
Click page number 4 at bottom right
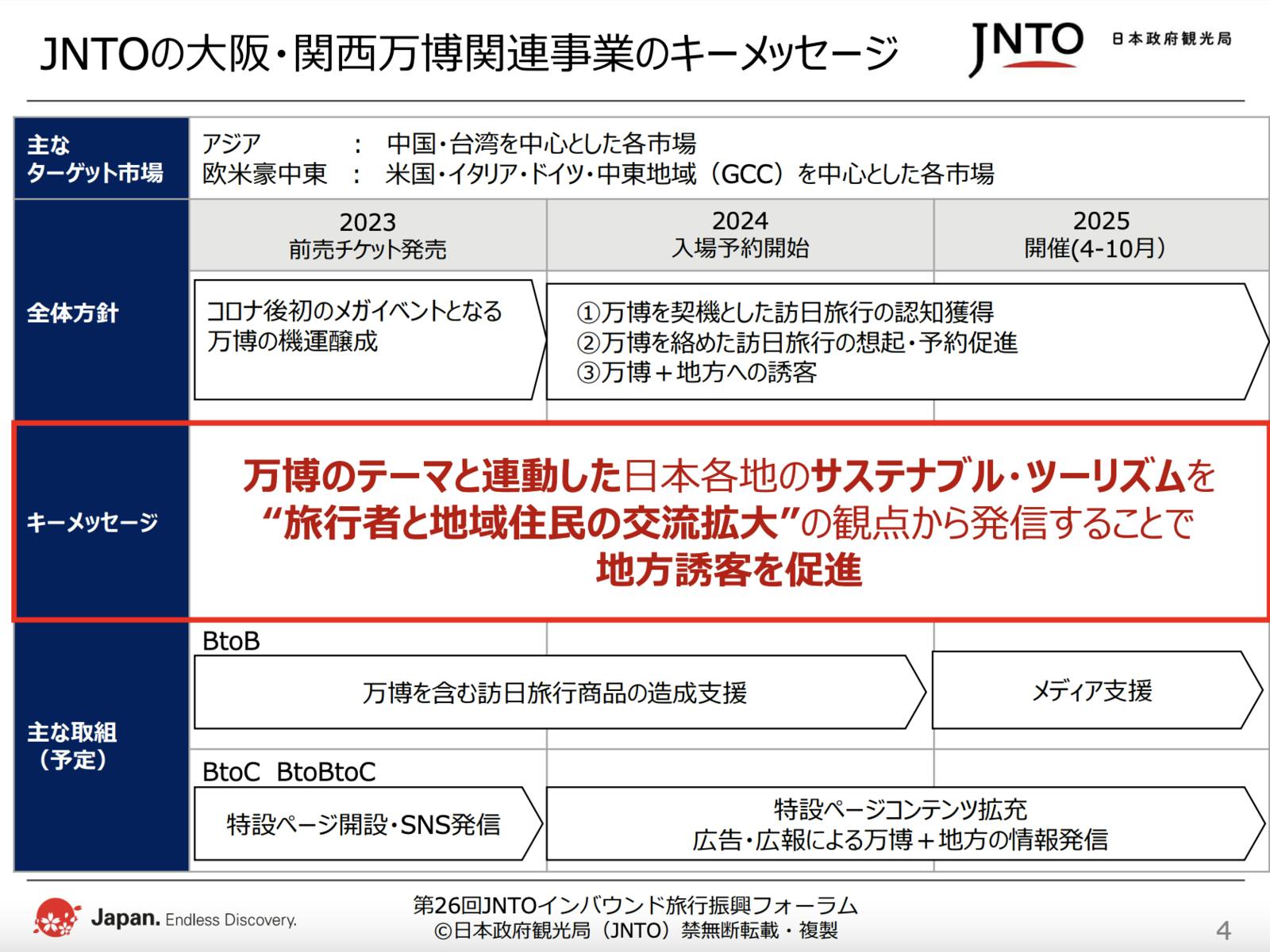pos(1223,930)
